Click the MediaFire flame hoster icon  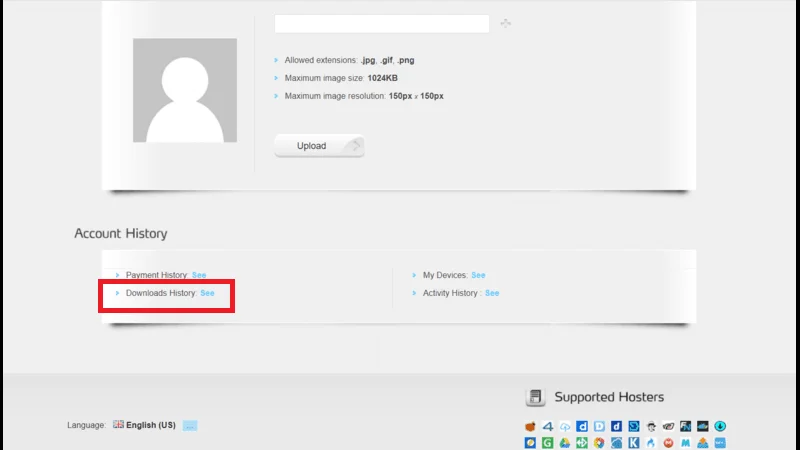[651, 443]
